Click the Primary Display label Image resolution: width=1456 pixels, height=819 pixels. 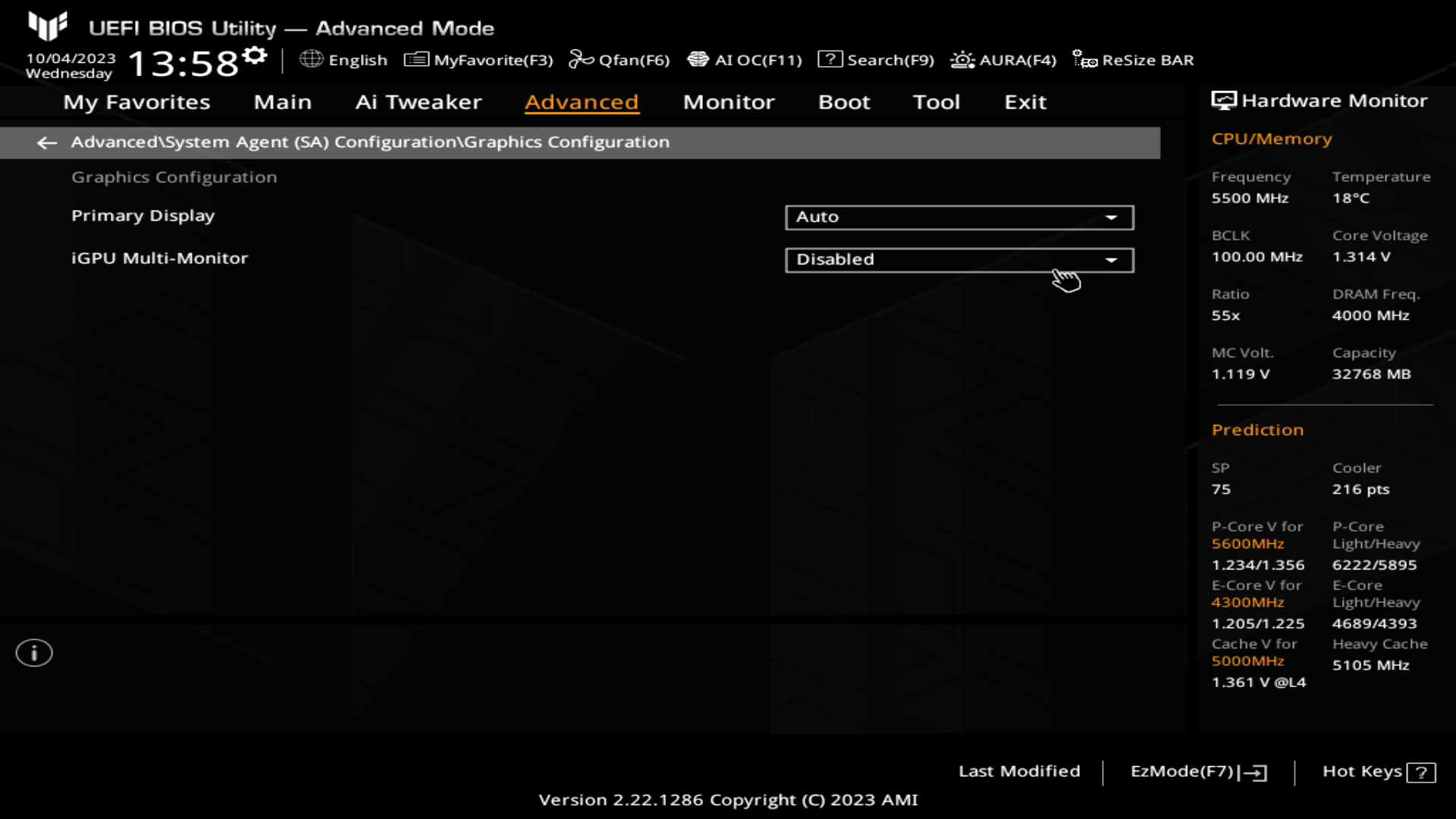pyautogui.click(x=143, y=216)
